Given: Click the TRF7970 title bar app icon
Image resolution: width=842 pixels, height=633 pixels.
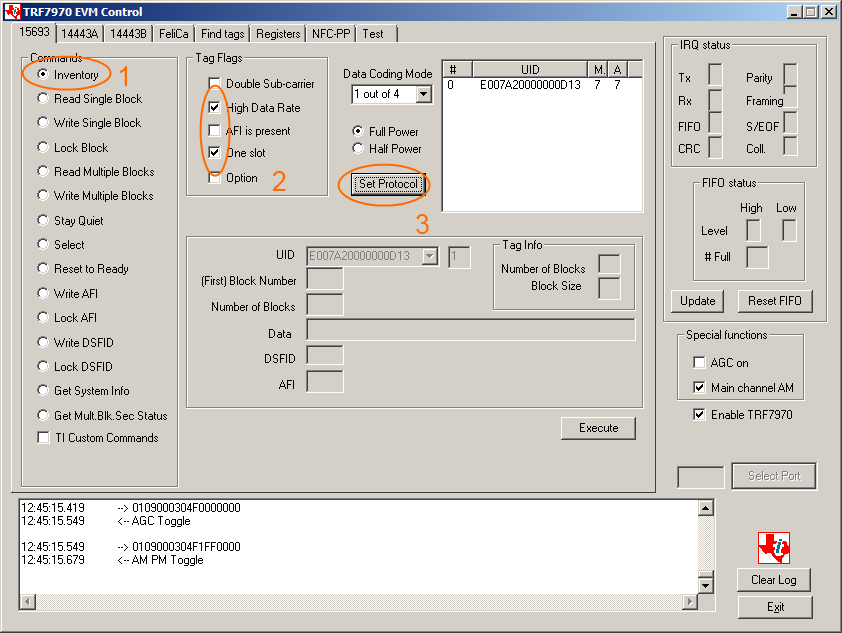Looking at the screenshot, I should [x=12, y=12].
